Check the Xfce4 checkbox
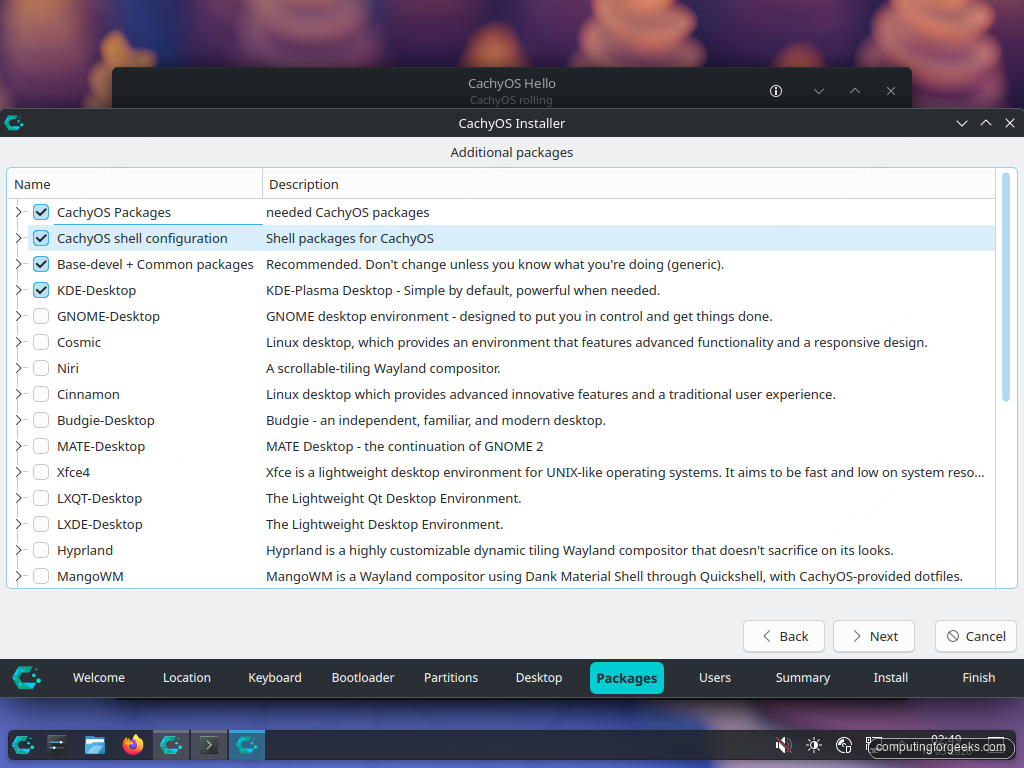The height and width of the screenshot is (768, 1024). [41, 472]
